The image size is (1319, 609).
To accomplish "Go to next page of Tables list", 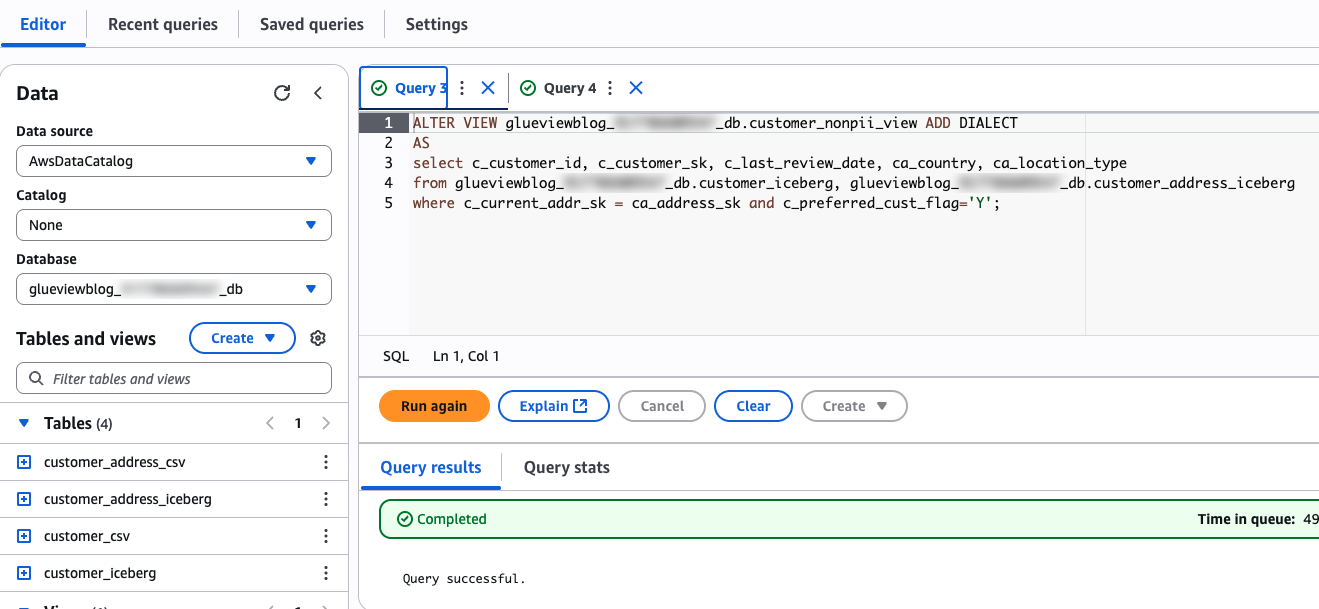I will coord(326,423).
